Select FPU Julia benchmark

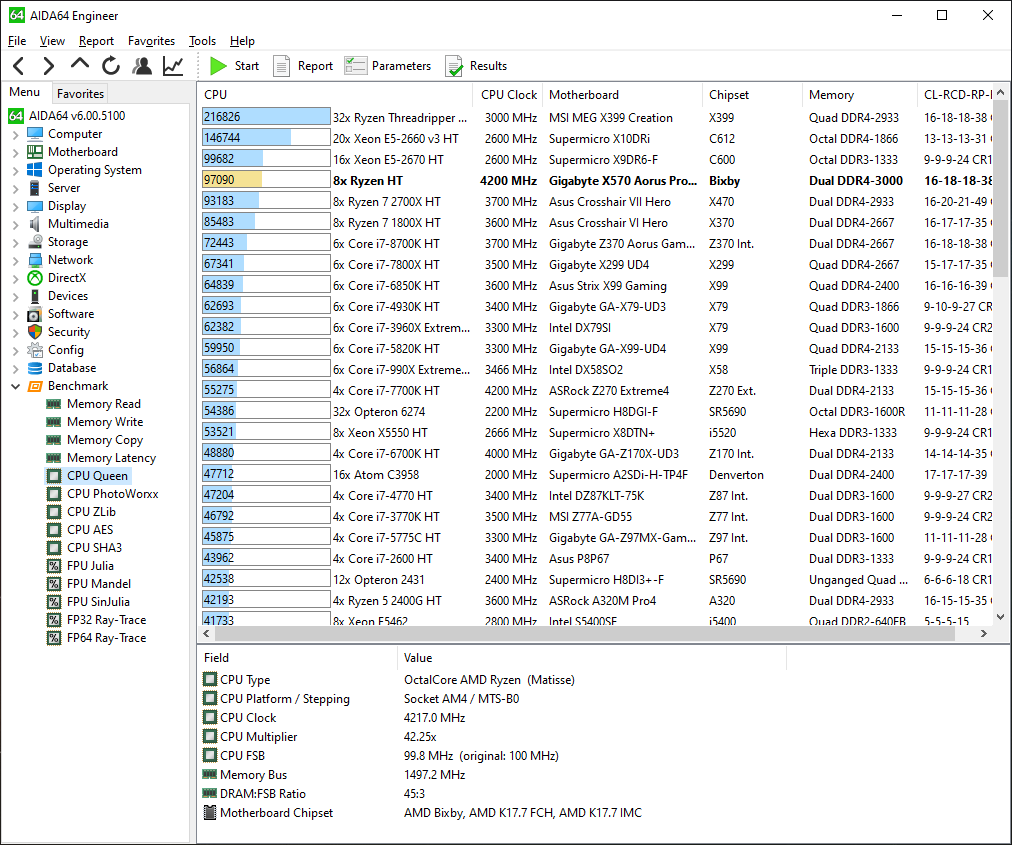tap(90, 566)
